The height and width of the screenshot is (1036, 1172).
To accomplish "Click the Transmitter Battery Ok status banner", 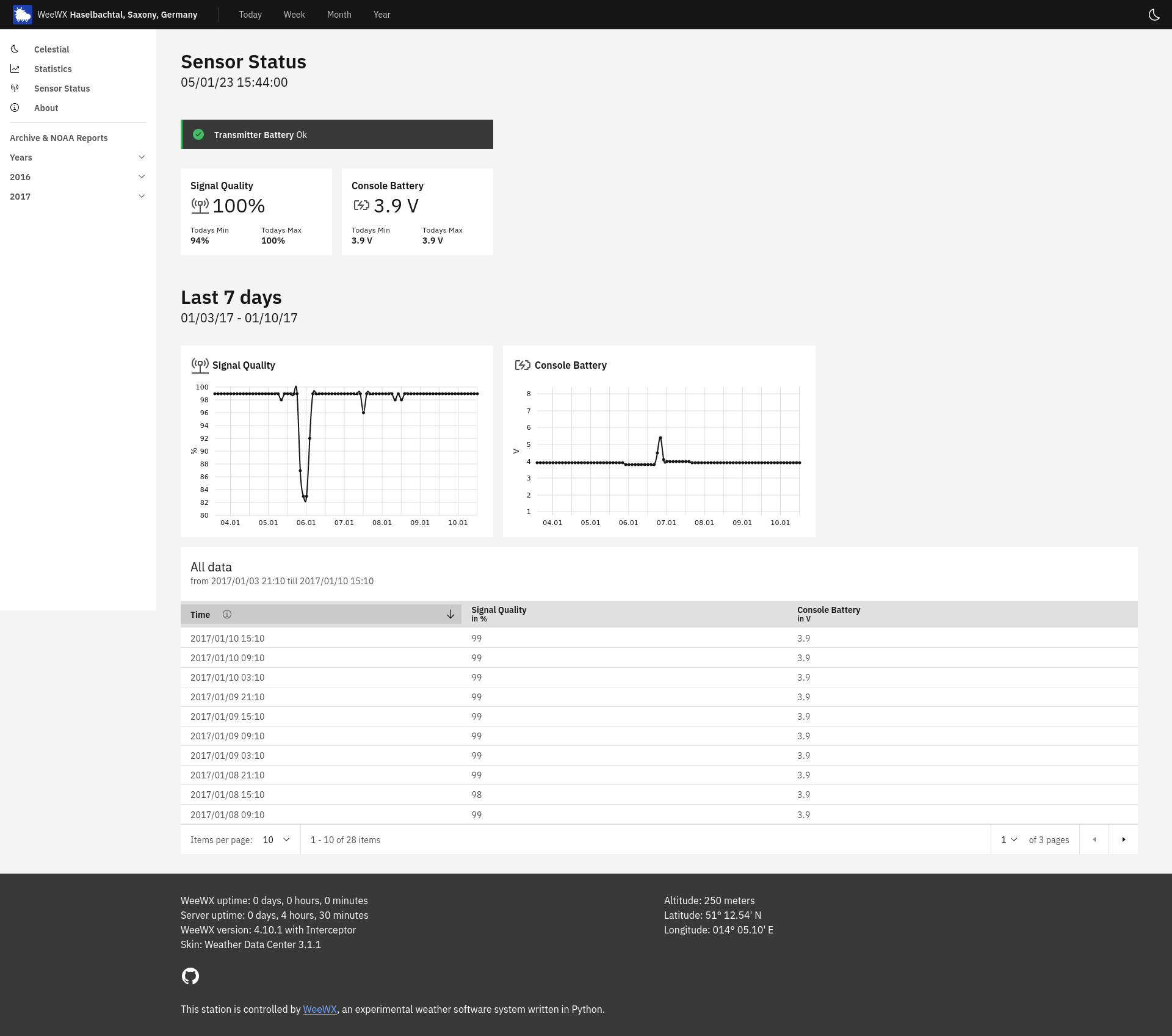I will 337,134.
